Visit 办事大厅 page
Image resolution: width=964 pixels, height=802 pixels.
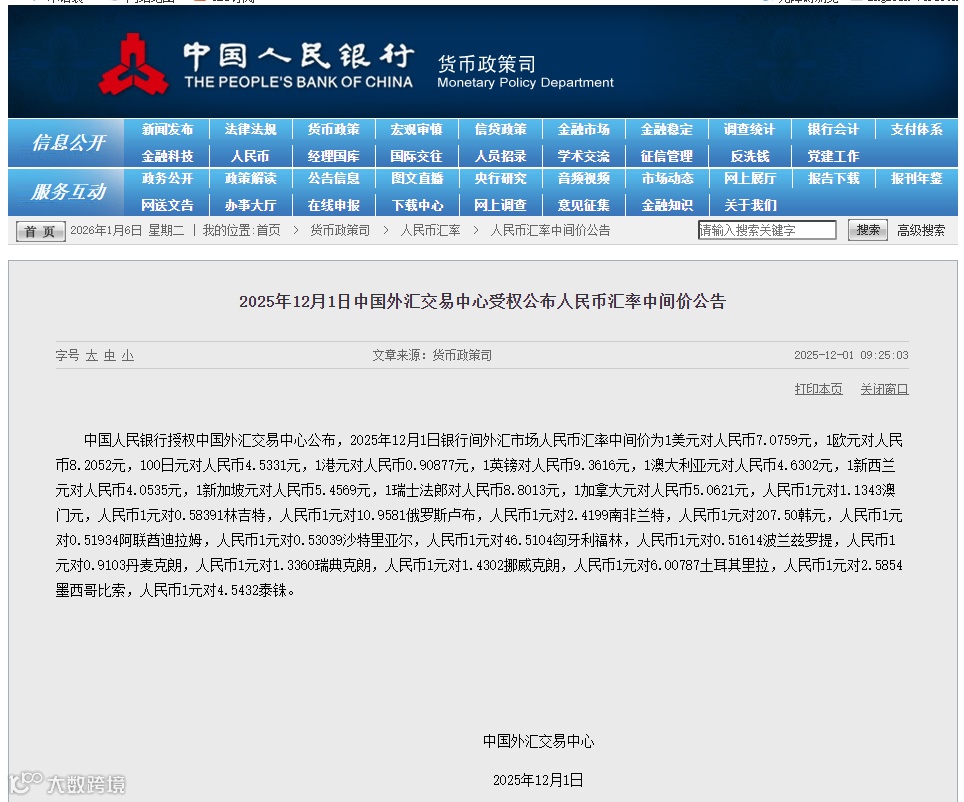coord(250,205)
